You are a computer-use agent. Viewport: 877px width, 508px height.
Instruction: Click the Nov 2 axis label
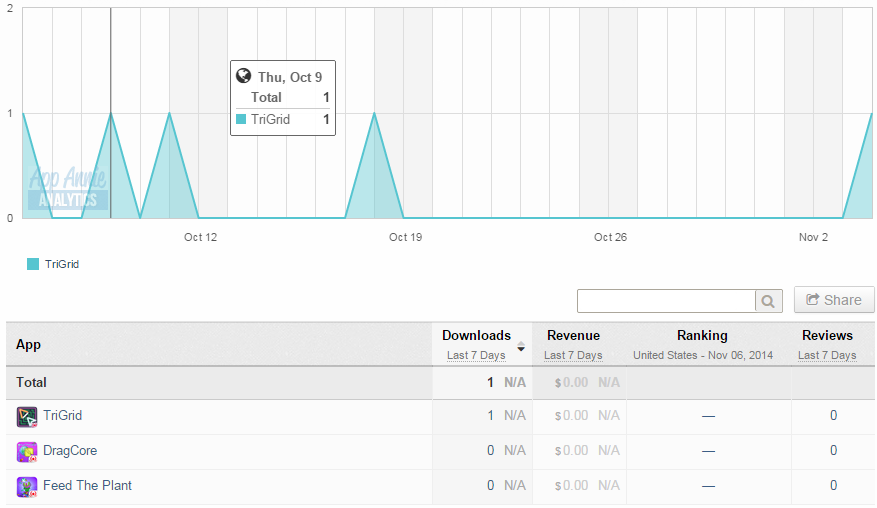click(813, 237)
